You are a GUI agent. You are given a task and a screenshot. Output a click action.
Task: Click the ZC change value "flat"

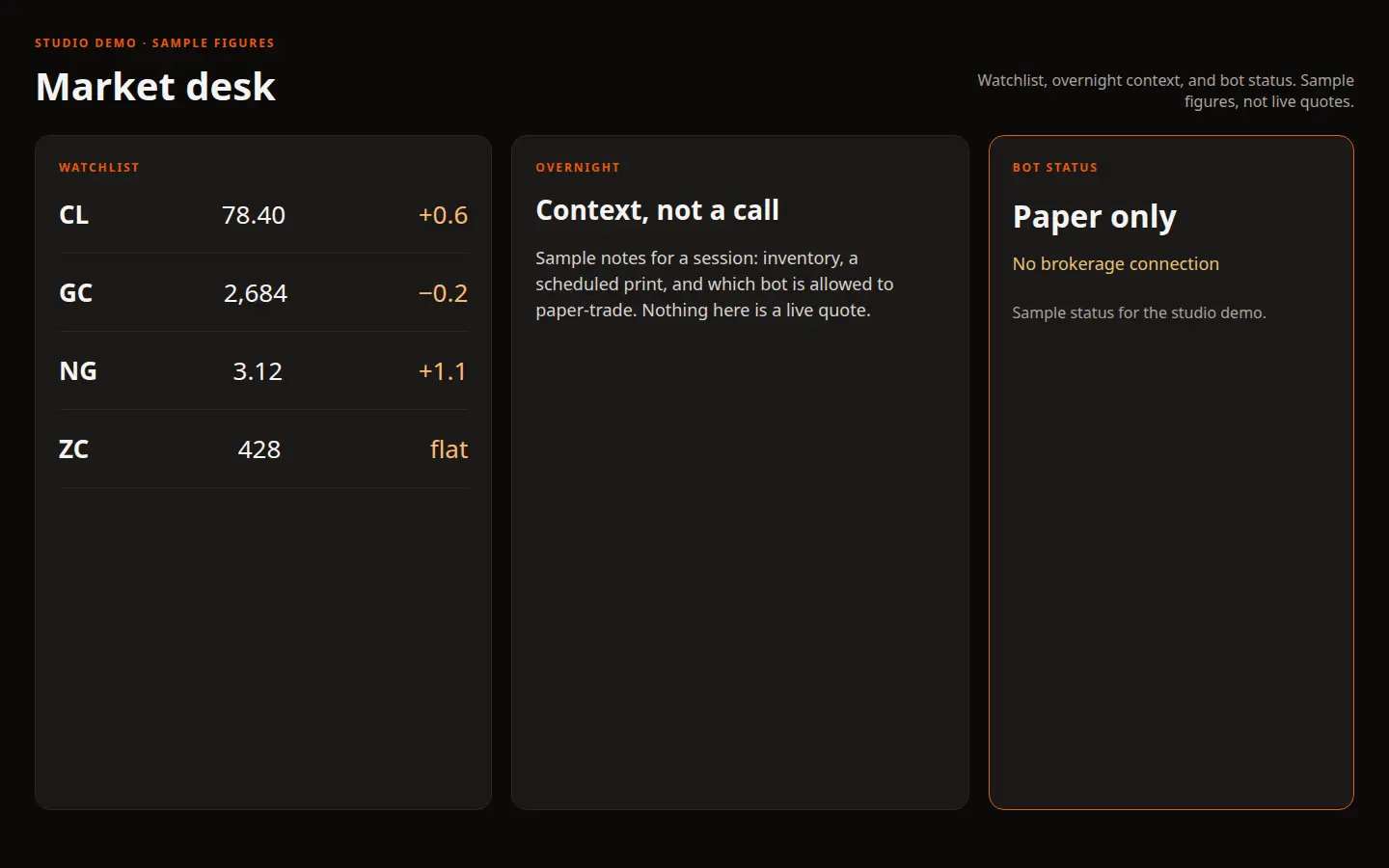pyautogui.click(x=449, y=449)
